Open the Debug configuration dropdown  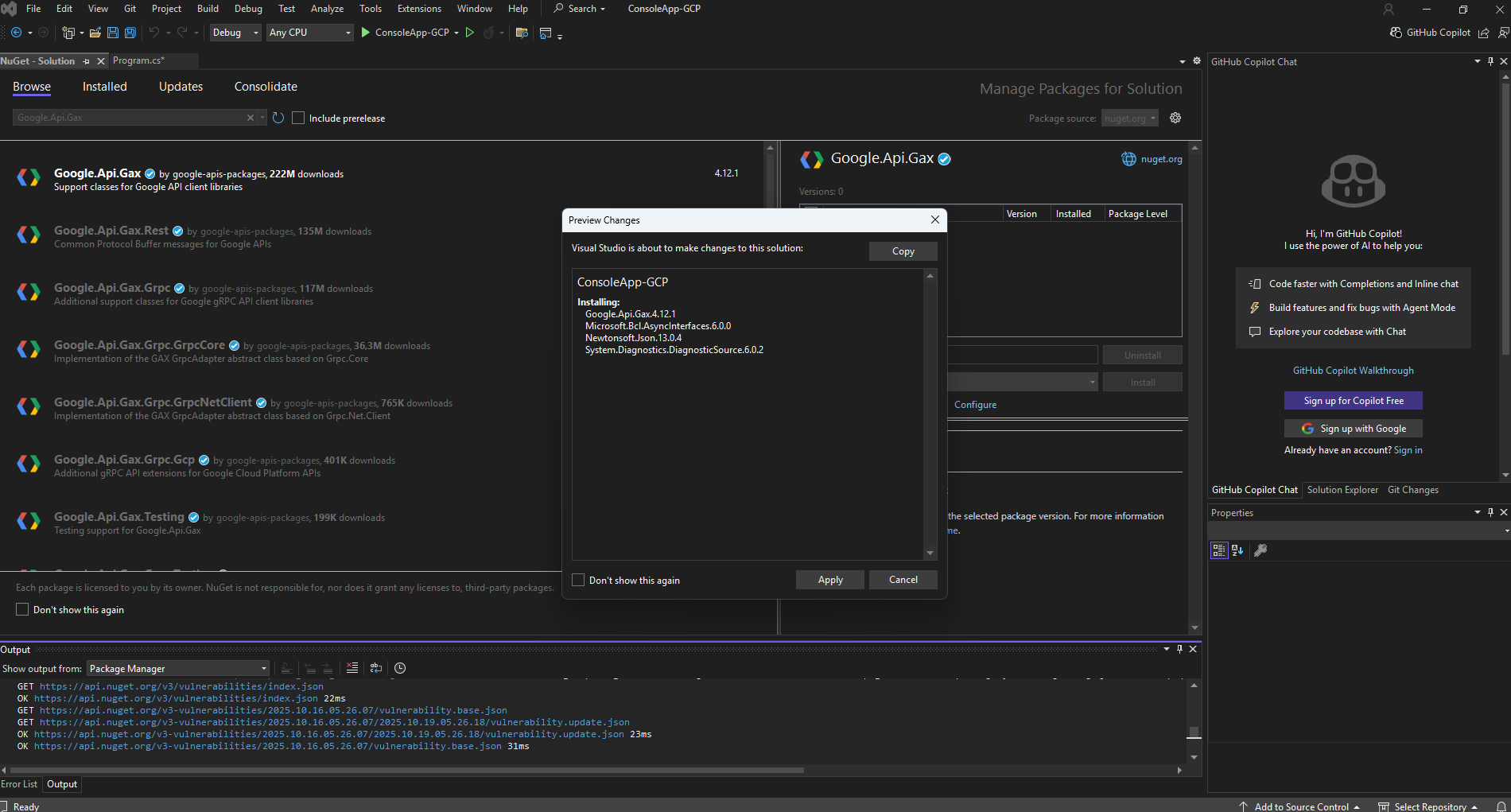click(x=235, y=33)
